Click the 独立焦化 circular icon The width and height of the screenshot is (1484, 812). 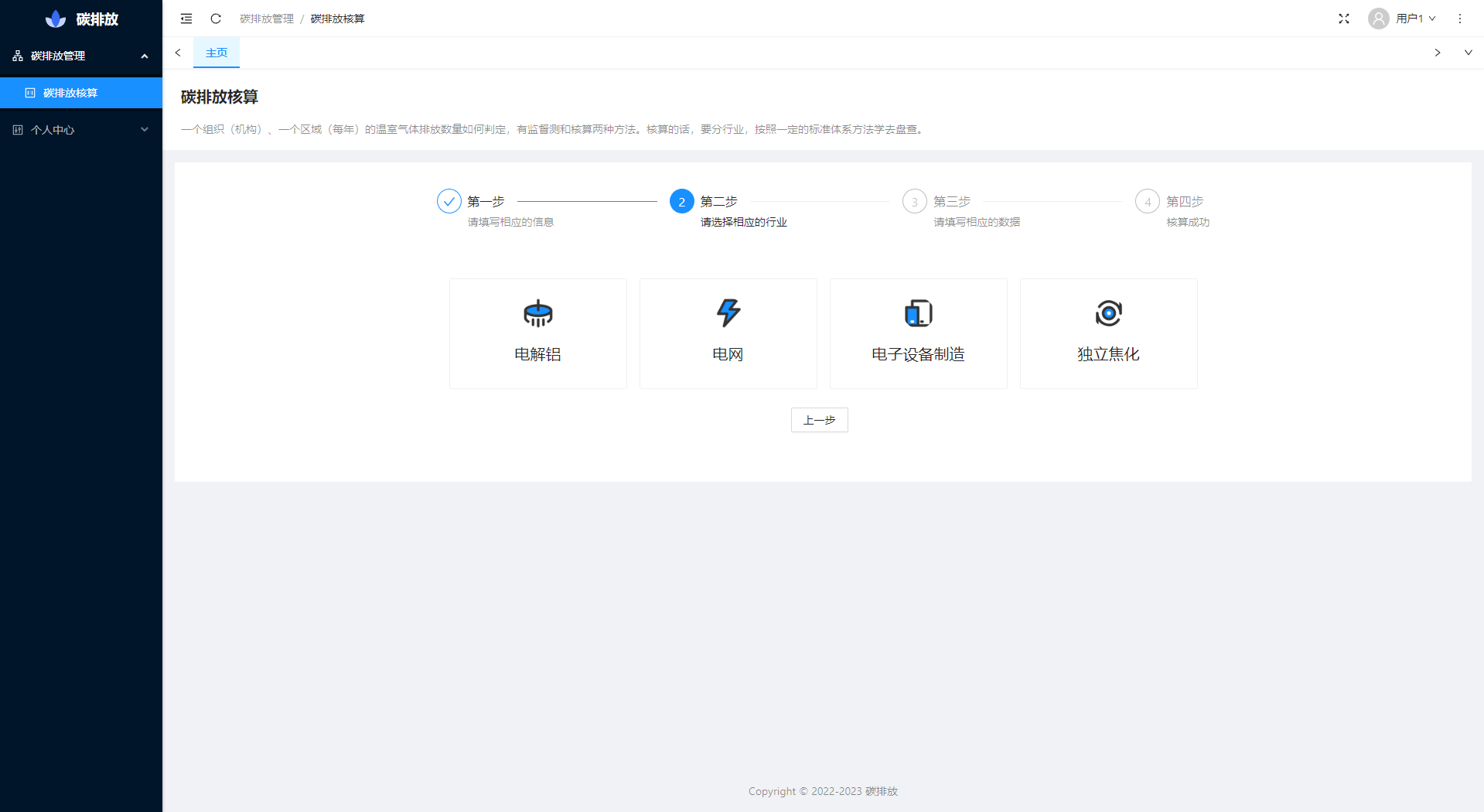(x=1109, y=313)
